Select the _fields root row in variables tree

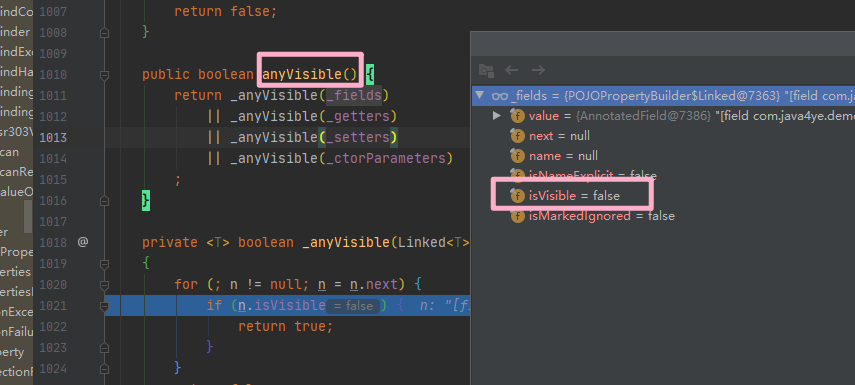(663, 96)
